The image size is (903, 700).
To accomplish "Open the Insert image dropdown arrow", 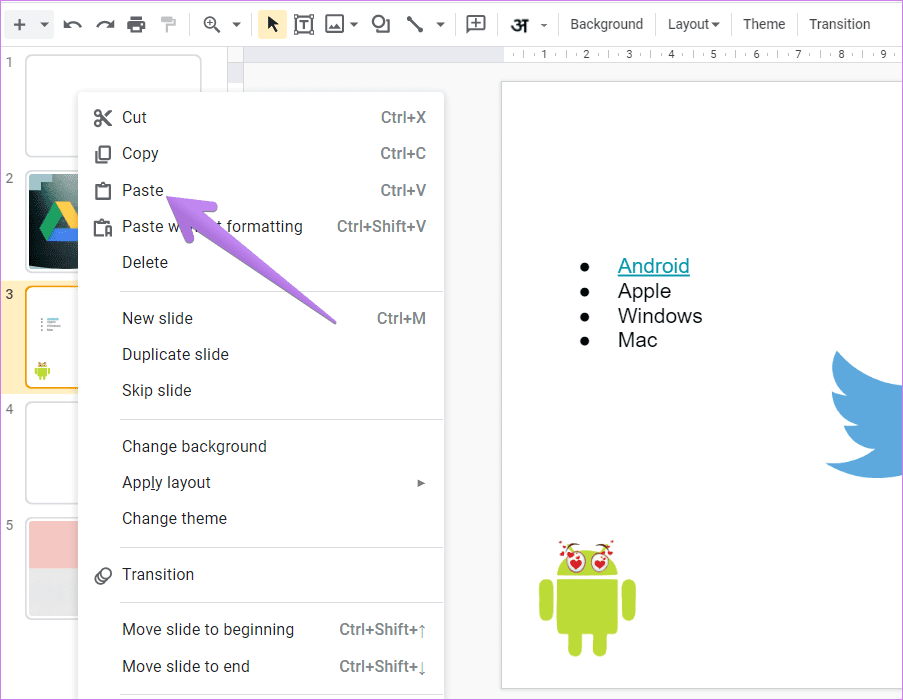I will pyautogui.click(x=354, y=25).
